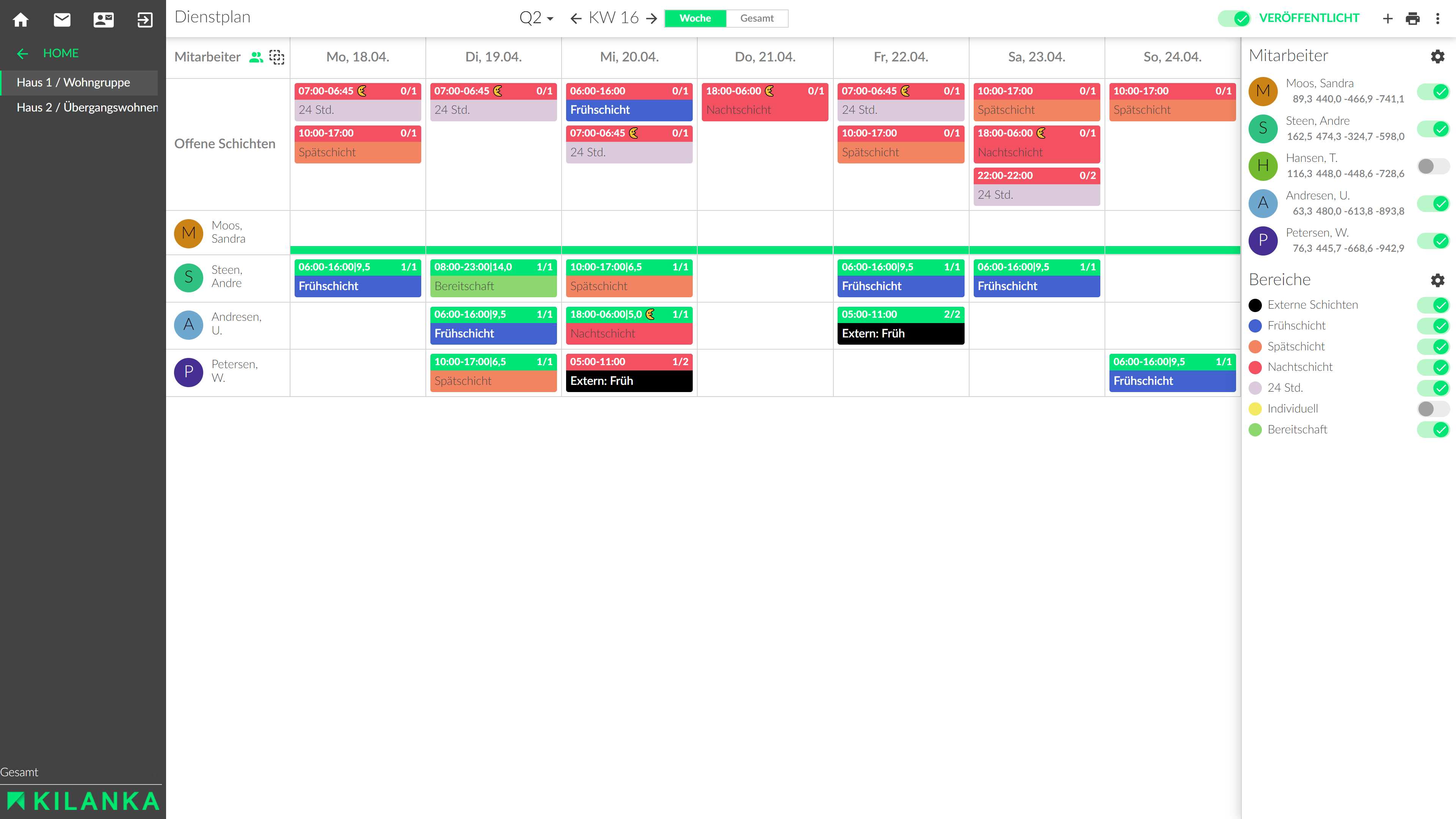The width and height of the screenshot is (1456, 819).
Task: Open the Mitarbeiter panel settings gear
Action: (x=1437, y=56)
